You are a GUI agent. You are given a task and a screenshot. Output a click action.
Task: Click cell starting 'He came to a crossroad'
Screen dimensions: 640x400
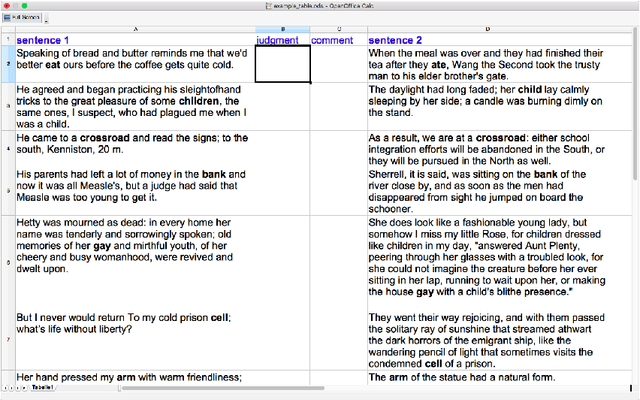(x=136, y=149)
